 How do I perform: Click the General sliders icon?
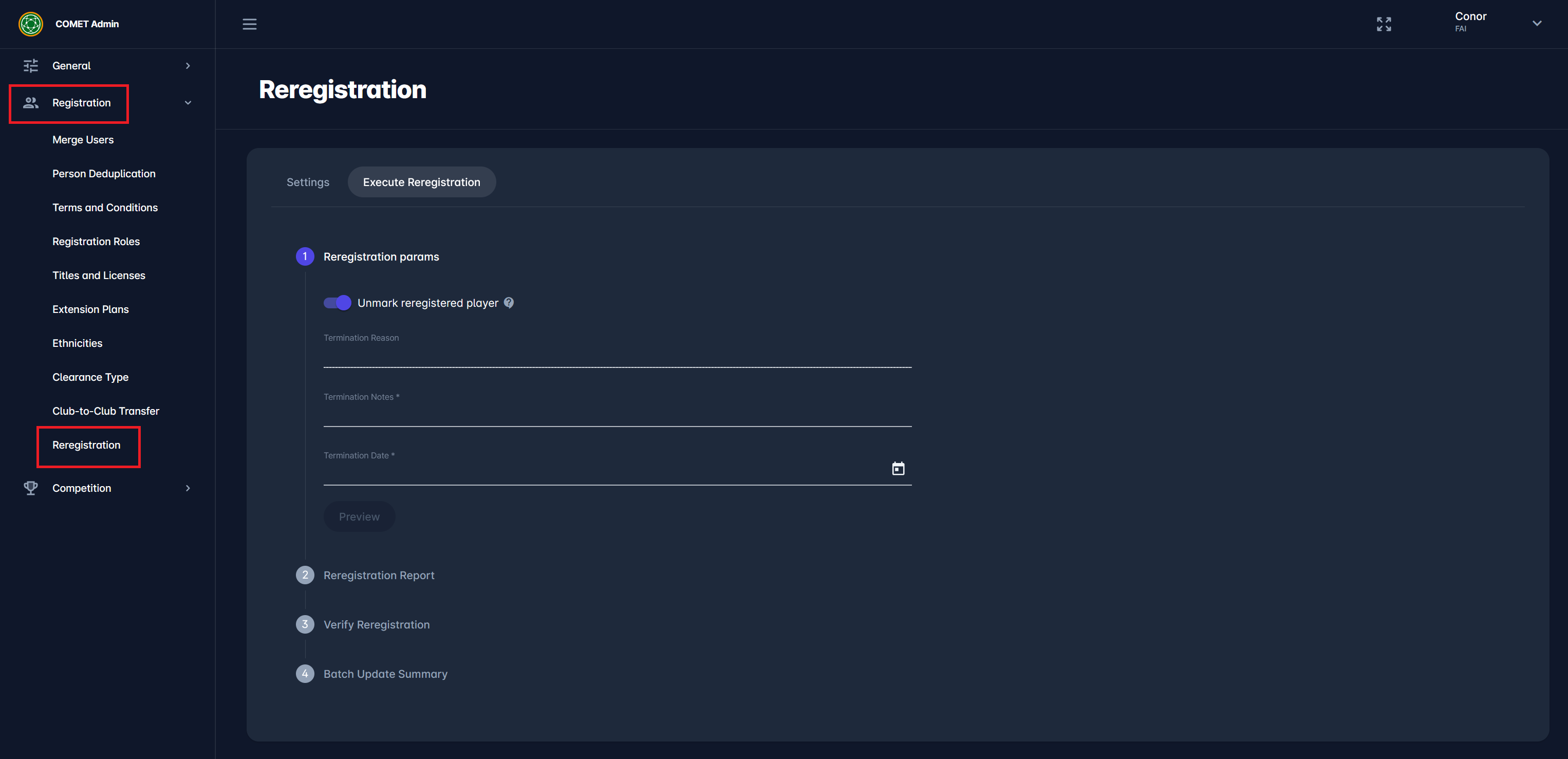(30, 66)
